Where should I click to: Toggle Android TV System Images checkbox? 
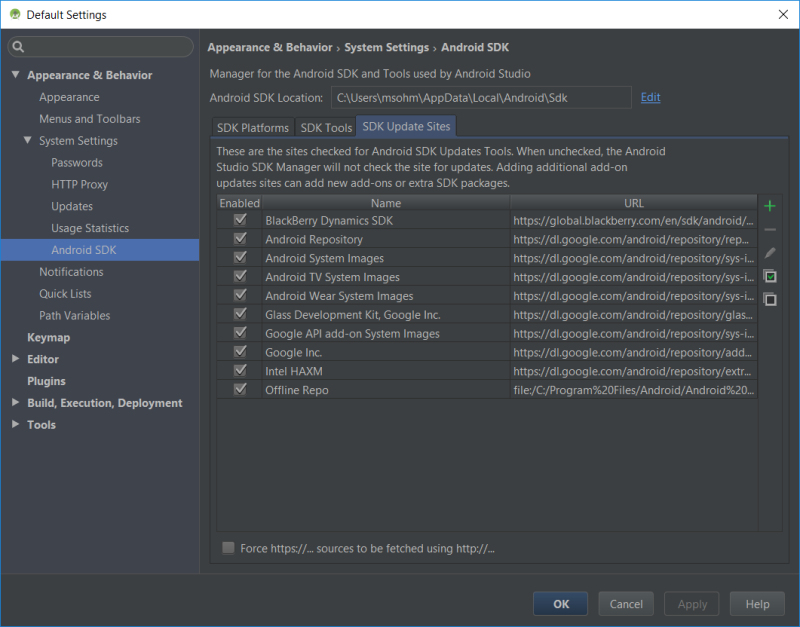(240, 277)
